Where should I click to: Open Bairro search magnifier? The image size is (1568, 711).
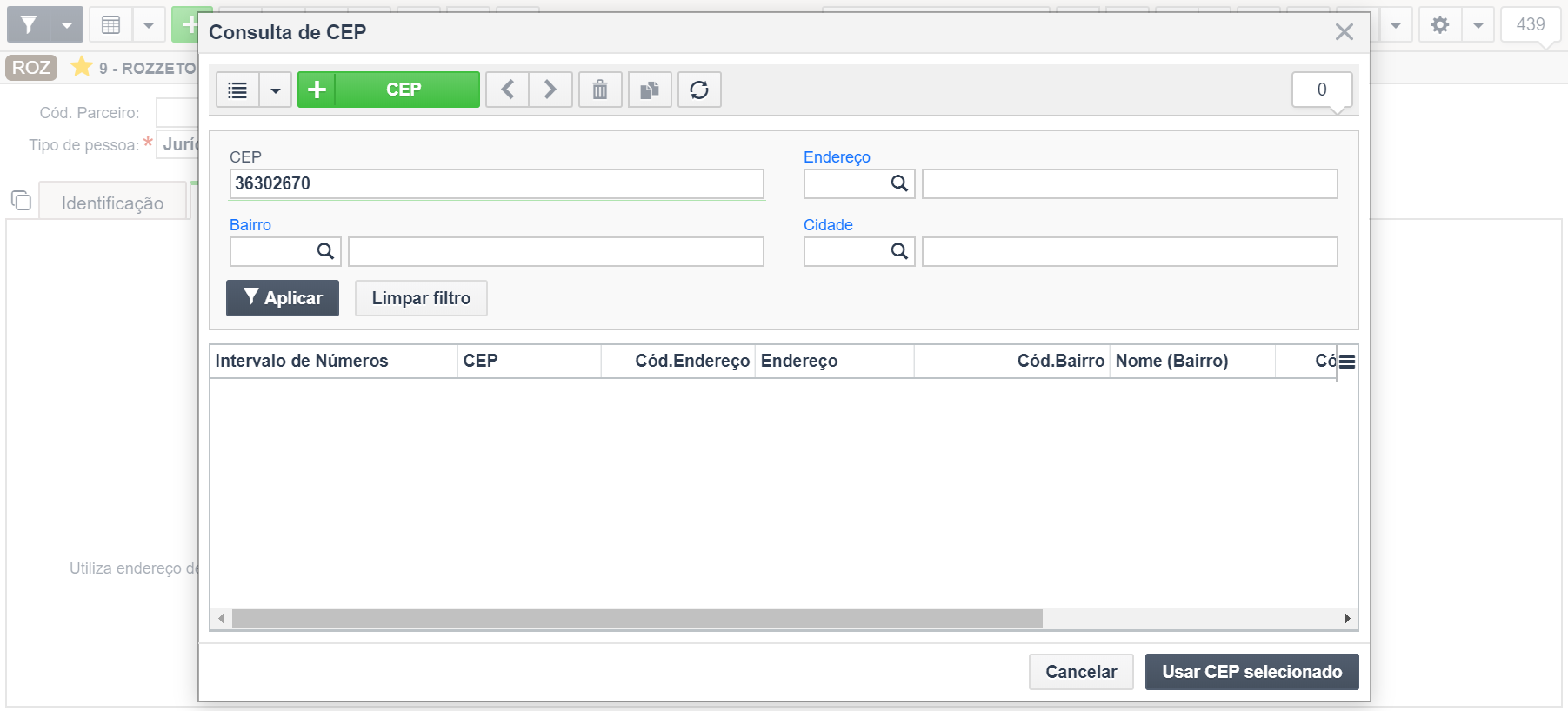click(x=325, y=251)
